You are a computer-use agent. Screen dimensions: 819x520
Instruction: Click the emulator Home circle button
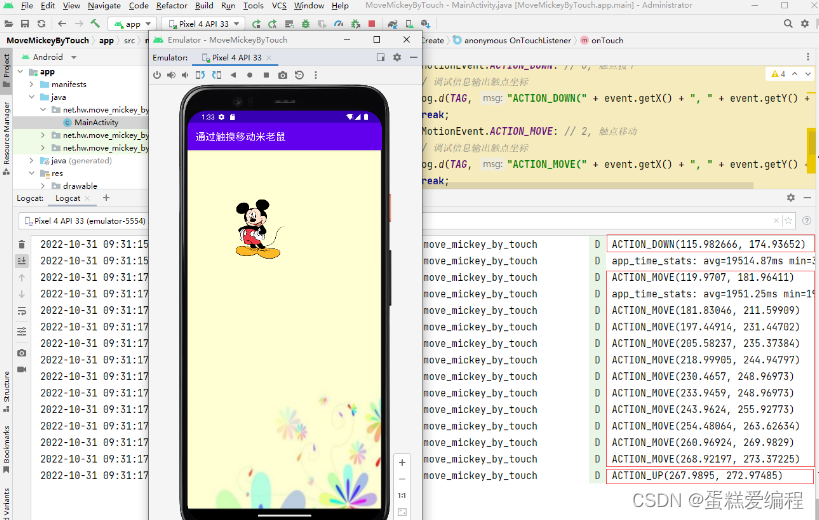coord(250,75)
